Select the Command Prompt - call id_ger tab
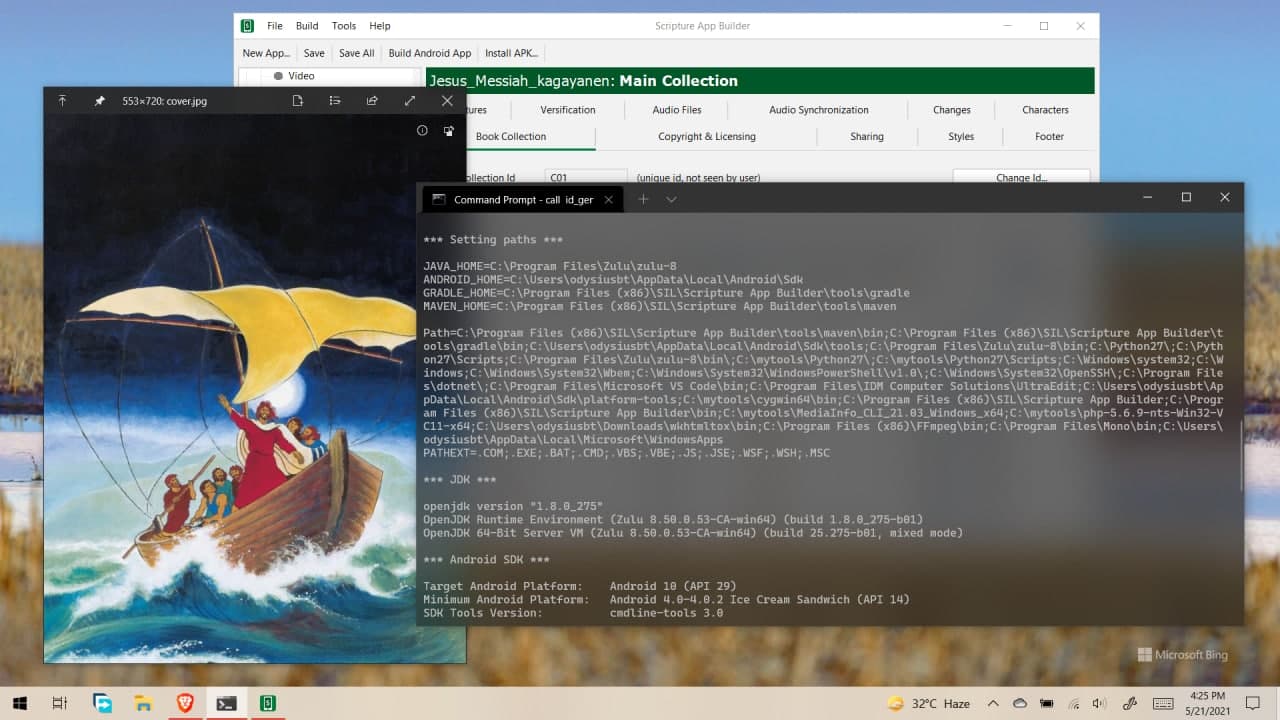1280x720 pixels. click(x=523, y=199)
